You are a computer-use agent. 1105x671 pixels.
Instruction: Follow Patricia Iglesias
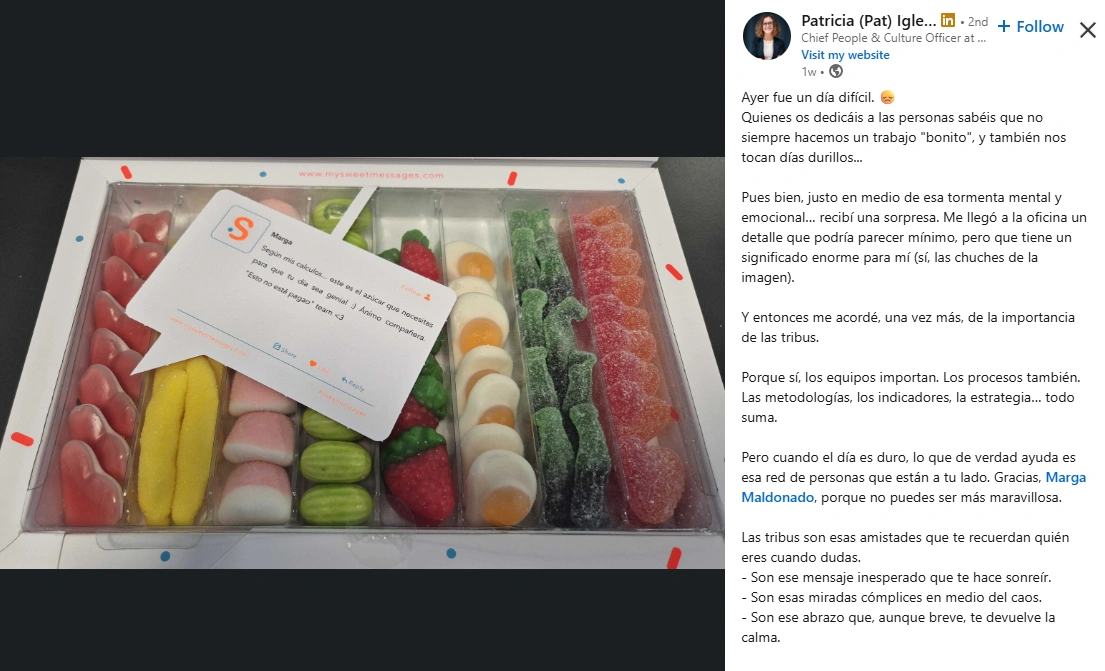coord(1030,27)
